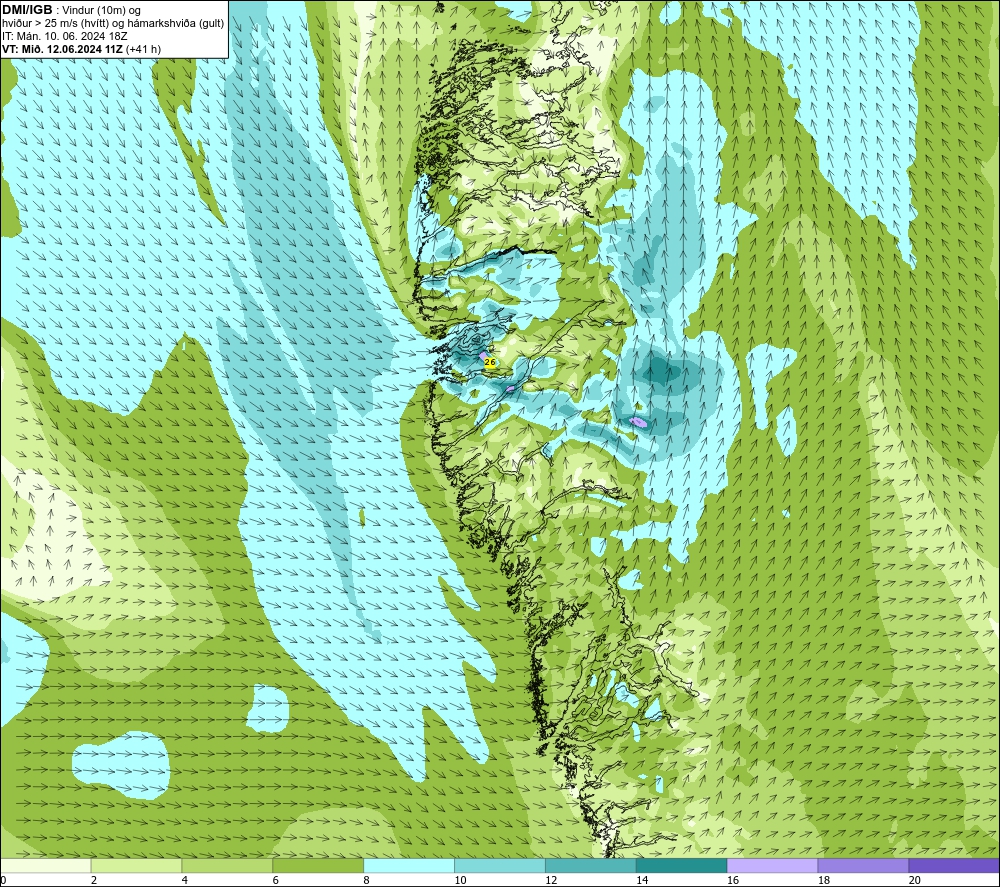
Task: Click the 10–12 m/s legend color band
Action: coord(500,866)
